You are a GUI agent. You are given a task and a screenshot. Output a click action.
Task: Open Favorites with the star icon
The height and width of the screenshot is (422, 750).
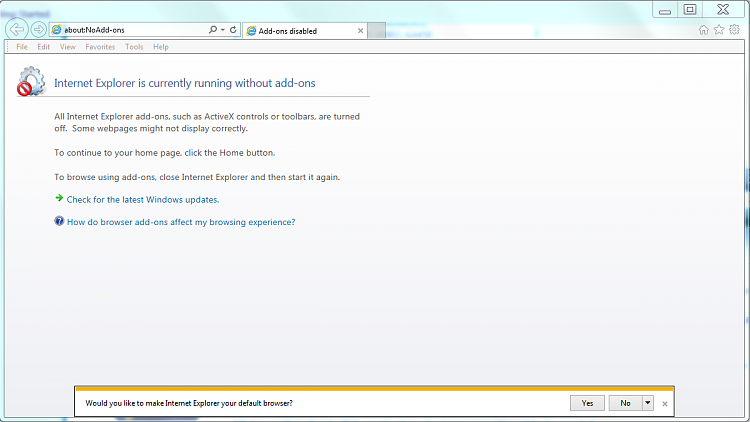(719, 30)
